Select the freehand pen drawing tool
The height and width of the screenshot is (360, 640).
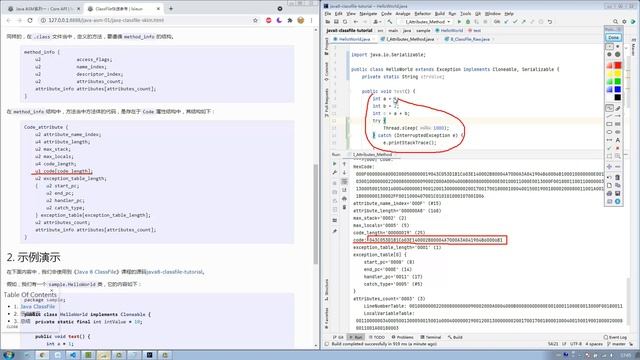click(x=609, y=108)
